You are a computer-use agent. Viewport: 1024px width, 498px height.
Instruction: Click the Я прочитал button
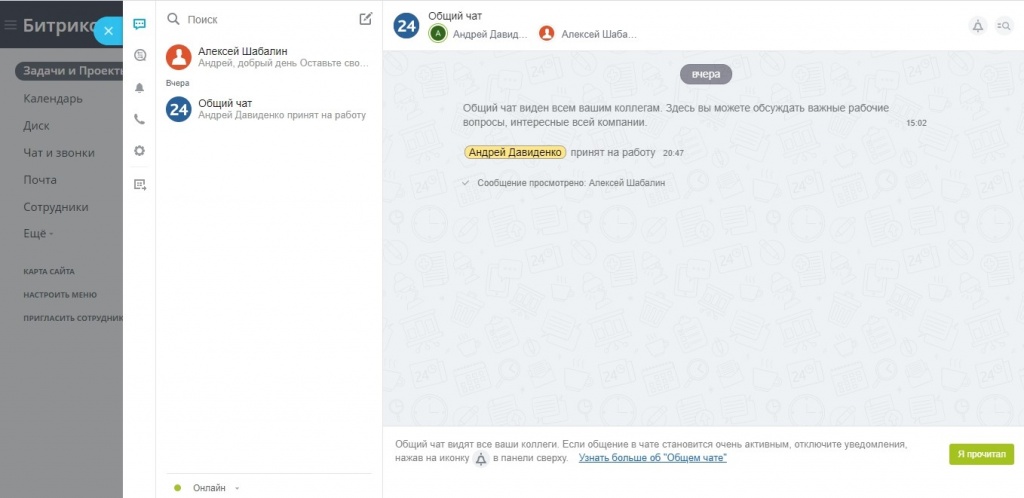click(x=981, y=454)
